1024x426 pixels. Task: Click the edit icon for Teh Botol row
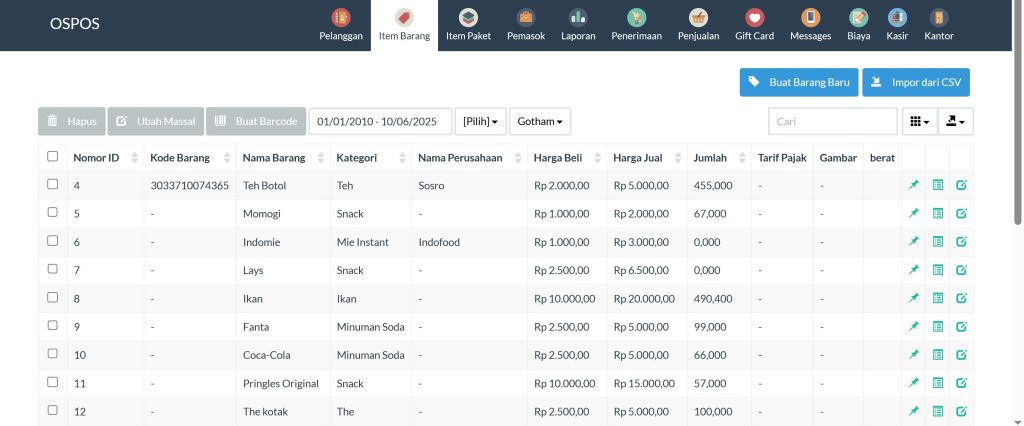[x=961, y=185]
